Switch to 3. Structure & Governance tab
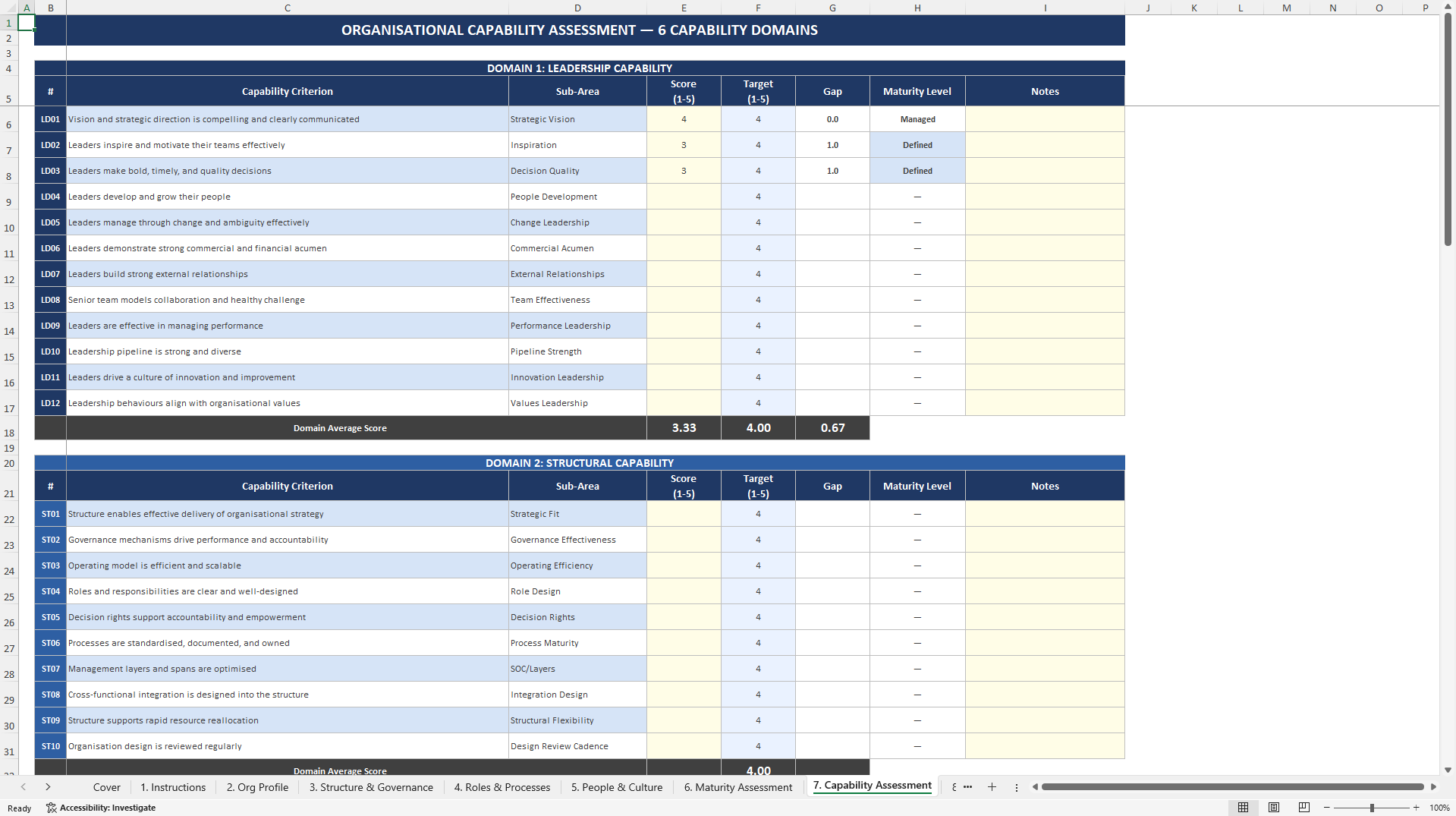This screenshot has width=1456, height=816. pos(371,787)
